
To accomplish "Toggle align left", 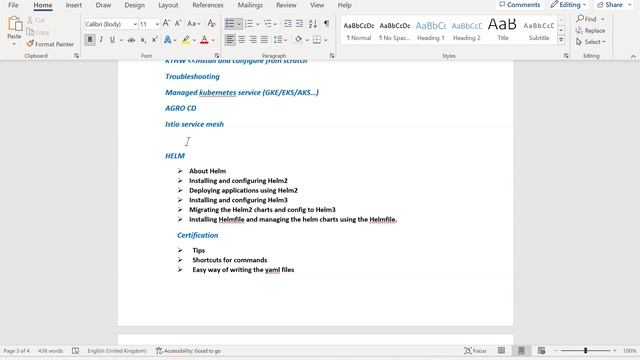I will [230, 40].
